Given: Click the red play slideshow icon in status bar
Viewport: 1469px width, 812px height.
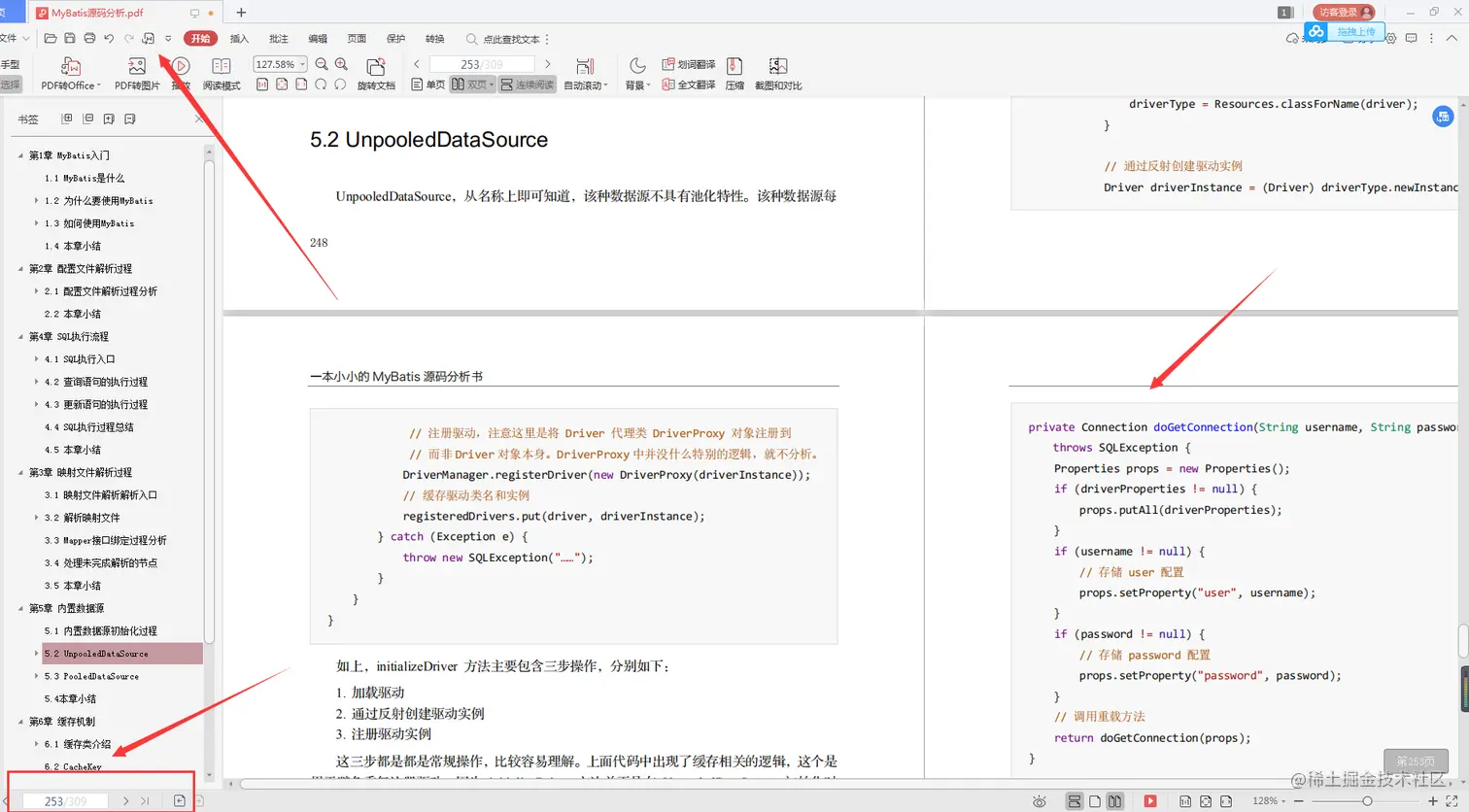Looking at the screenshot, I should pos(1150,801).
